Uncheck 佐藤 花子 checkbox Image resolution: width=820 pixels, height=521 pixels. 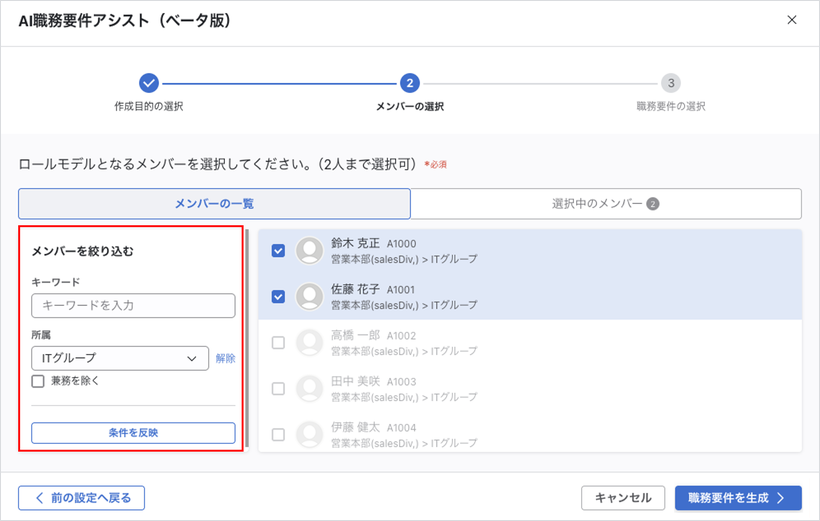278,297
